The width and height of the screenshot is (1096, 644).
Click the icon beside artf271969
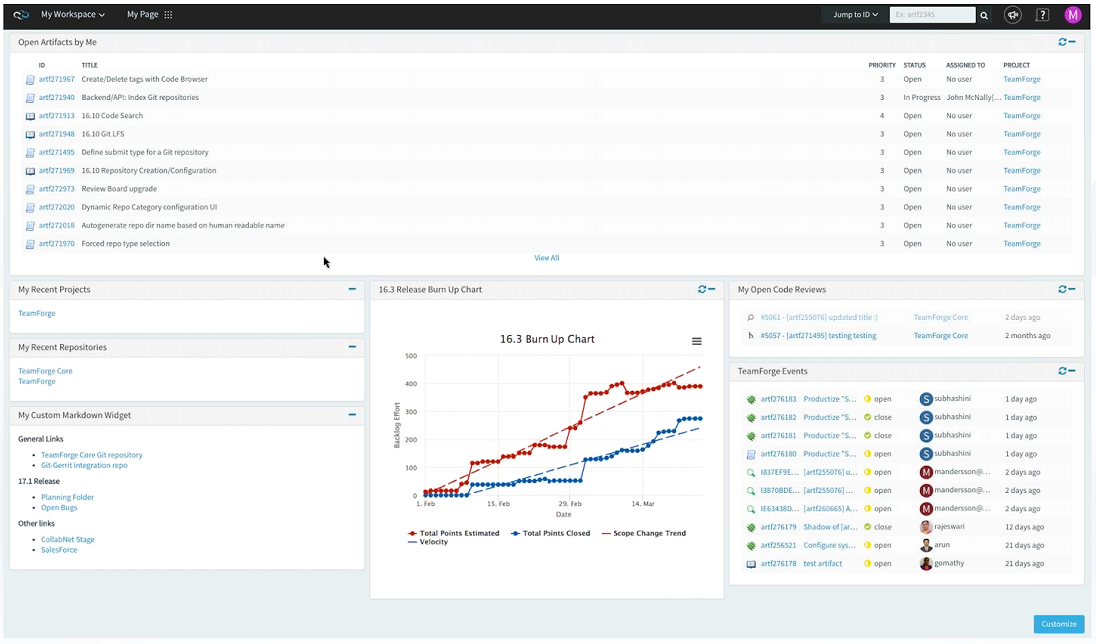point(30,171)
